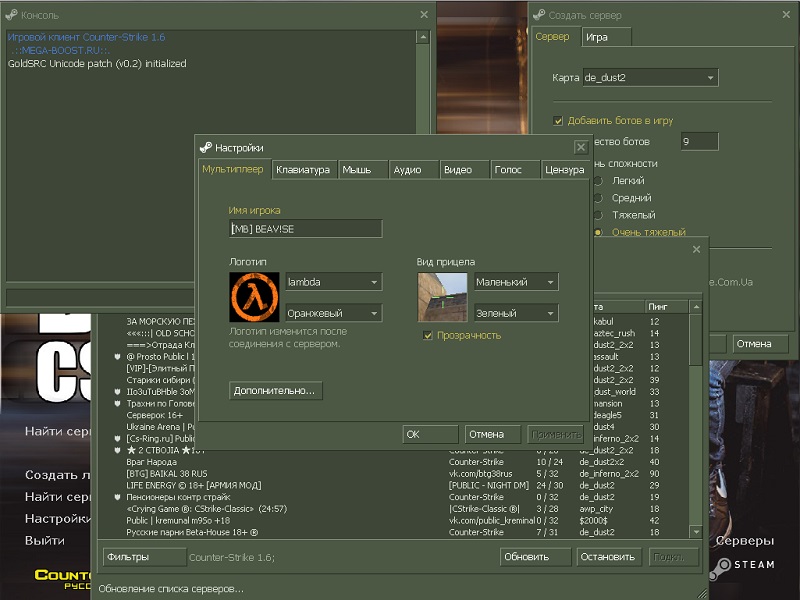Click the shield icon beside Prosto Public server
This screenshot has width=800, height=600.
pyautogui.click(x=117, y=357)
